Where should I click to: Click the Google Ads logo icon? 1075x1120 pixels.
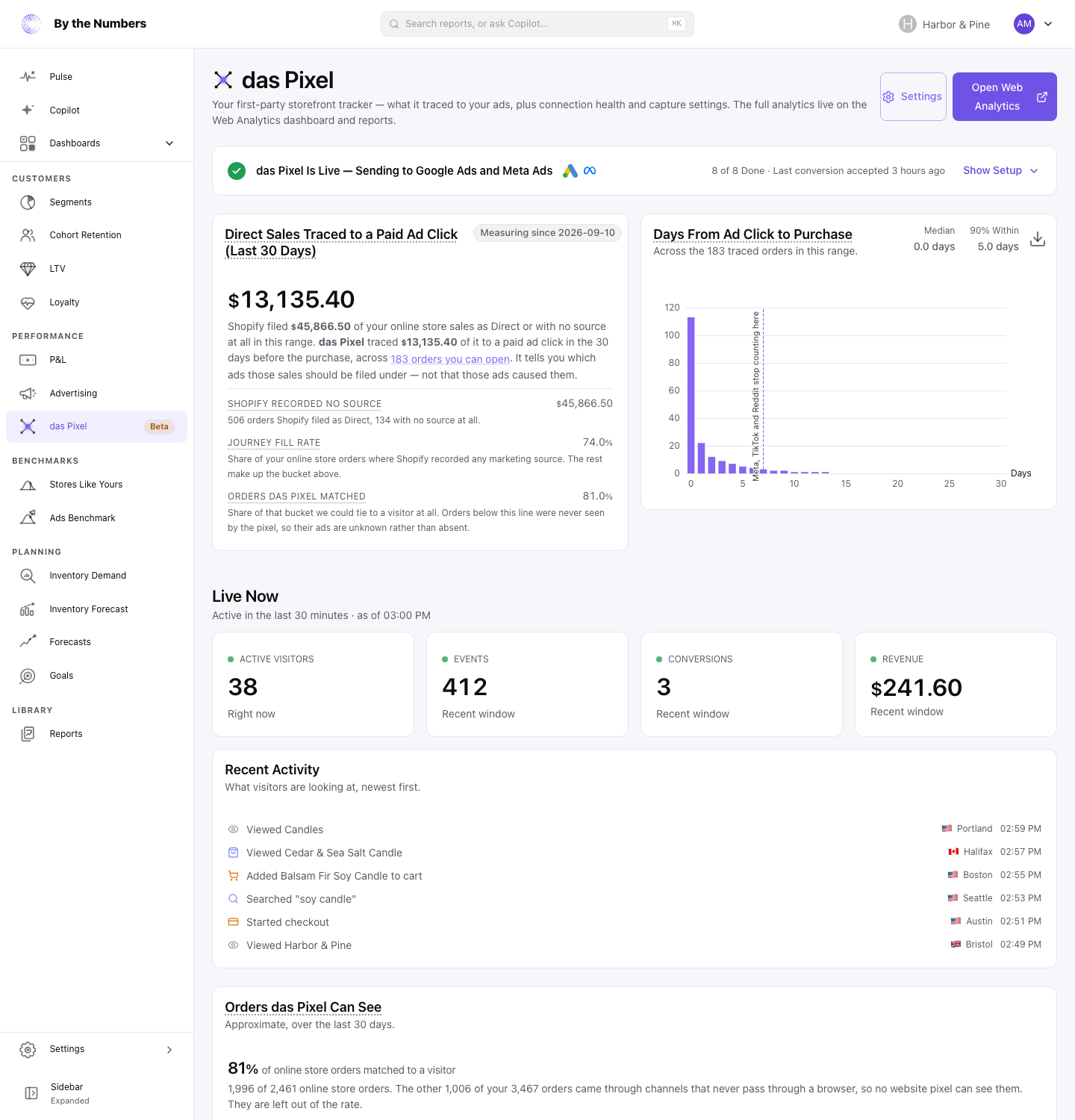[570, 171]
